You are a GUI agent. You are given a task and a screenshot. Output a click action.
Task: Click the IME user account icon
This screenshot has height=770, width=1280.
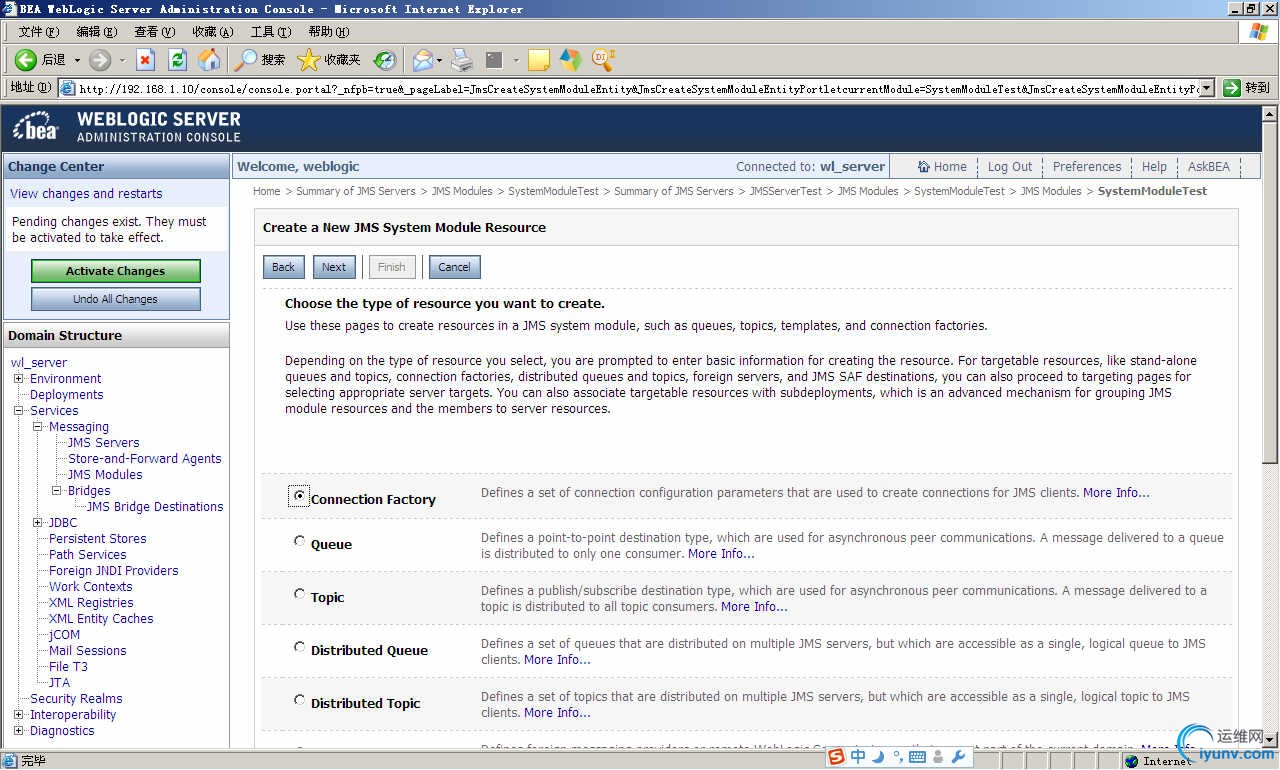939,757
